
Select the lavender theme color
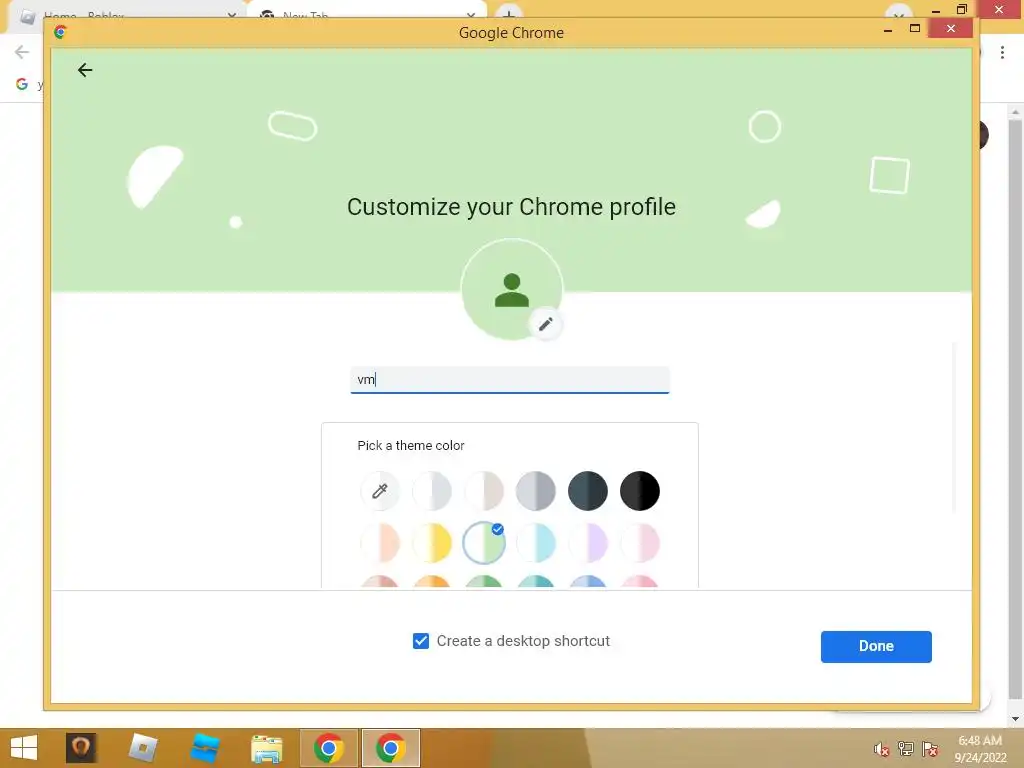coord(588,543)
